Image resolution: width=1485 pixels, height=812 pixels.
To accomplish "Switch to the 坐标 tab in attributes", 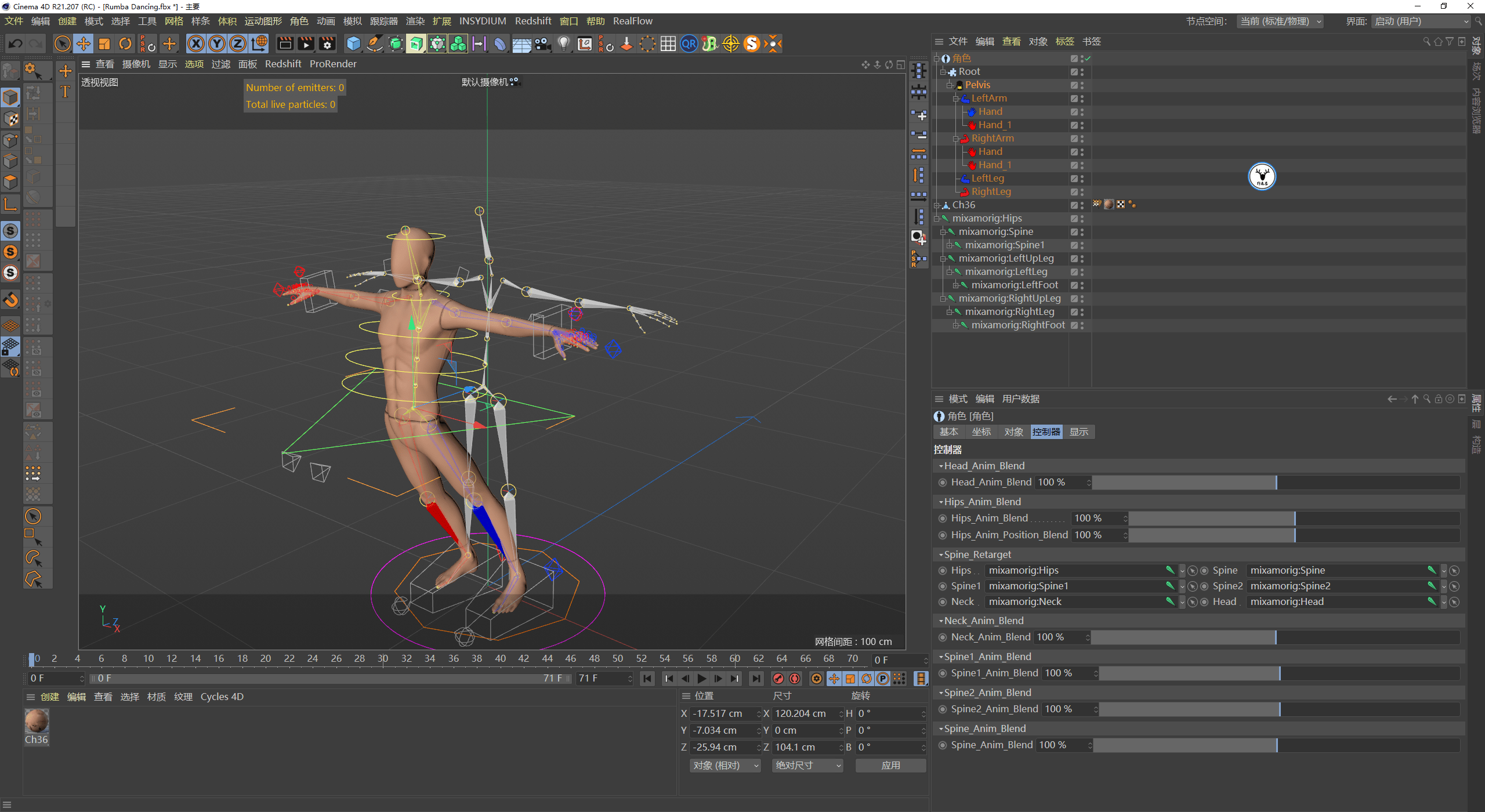I will coord(981,432).
